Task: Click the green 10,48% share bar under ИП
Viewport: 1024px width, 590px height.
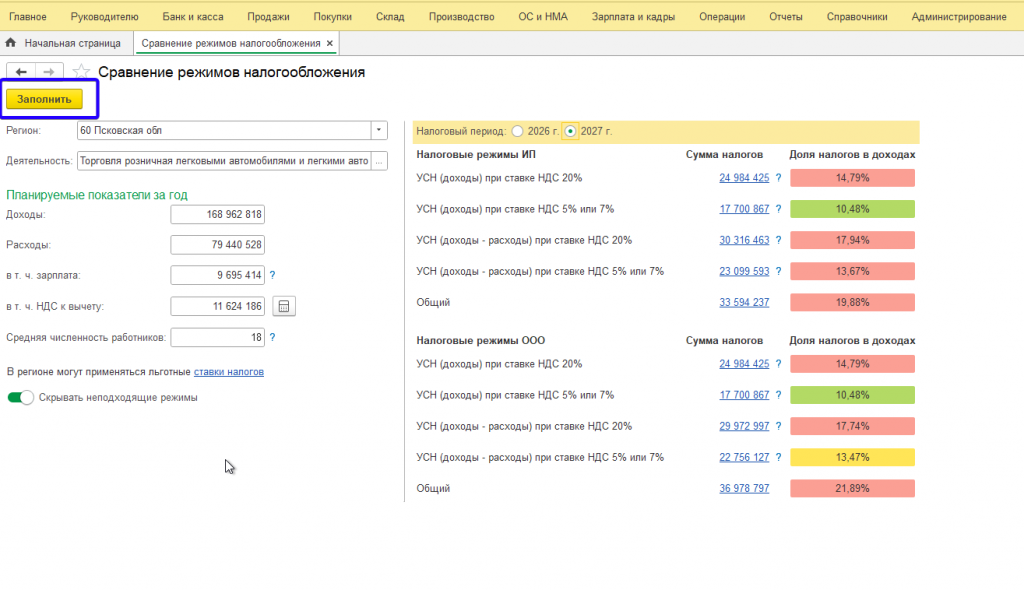Action: point(852,209)
